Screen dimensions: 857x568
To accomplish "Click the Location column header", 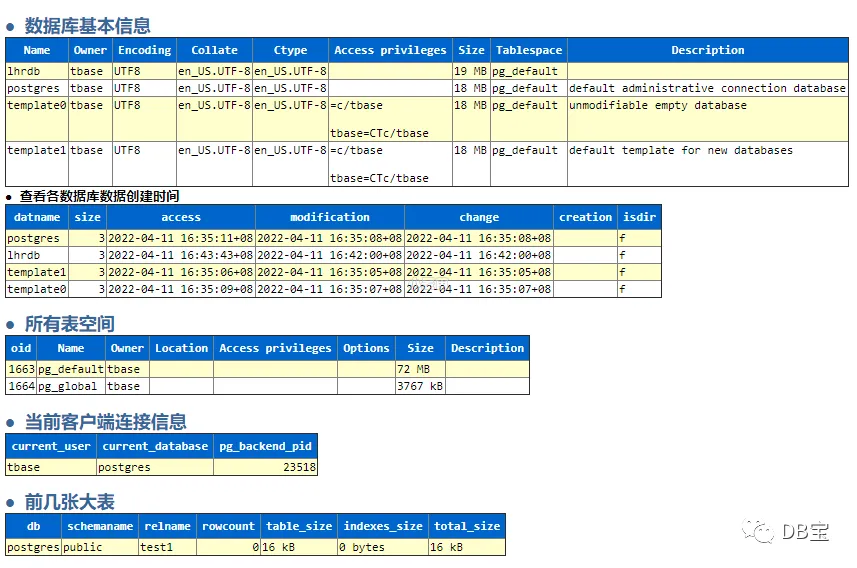I will click(181, 348).
